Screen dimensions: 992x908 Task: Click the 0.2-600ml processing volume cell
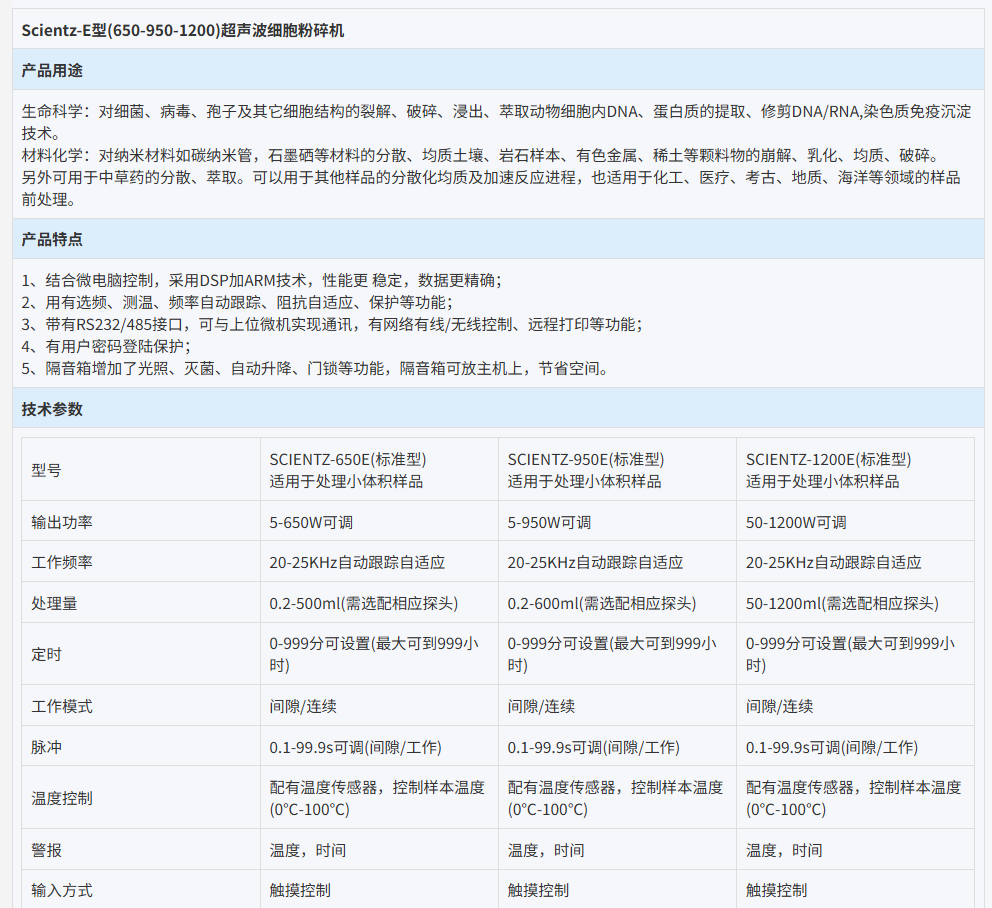[x=602, y=604]
